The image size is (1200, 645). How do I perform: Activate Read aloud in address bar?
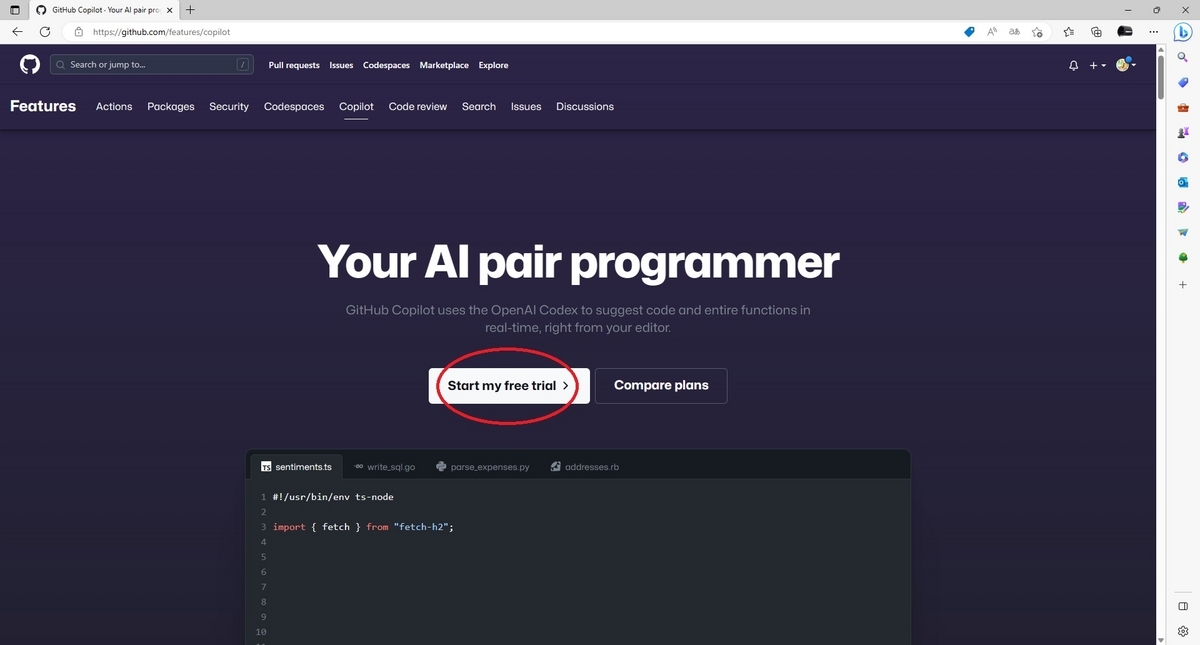coord(992,32)
